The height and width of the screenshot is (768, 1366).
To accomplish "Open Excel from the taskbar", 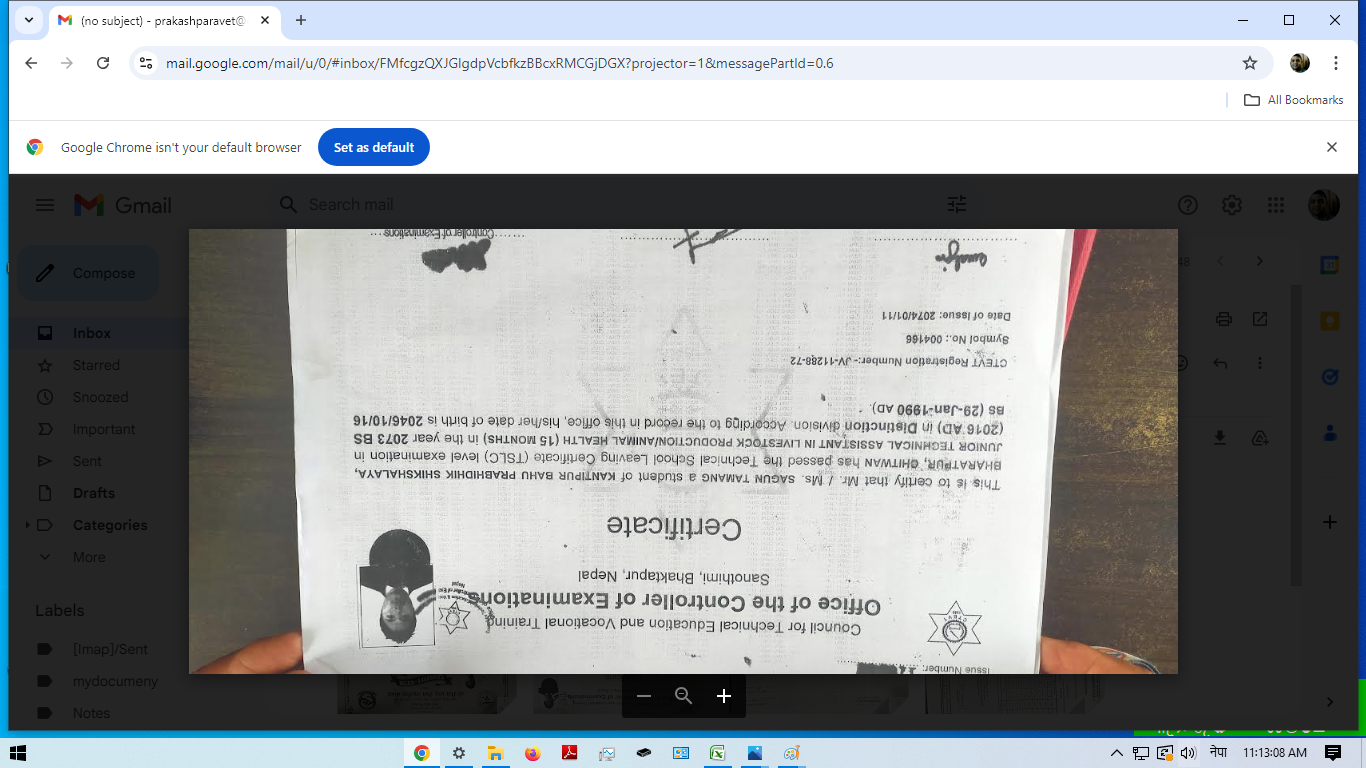I will pyautogui.click(x=717, y=753).
